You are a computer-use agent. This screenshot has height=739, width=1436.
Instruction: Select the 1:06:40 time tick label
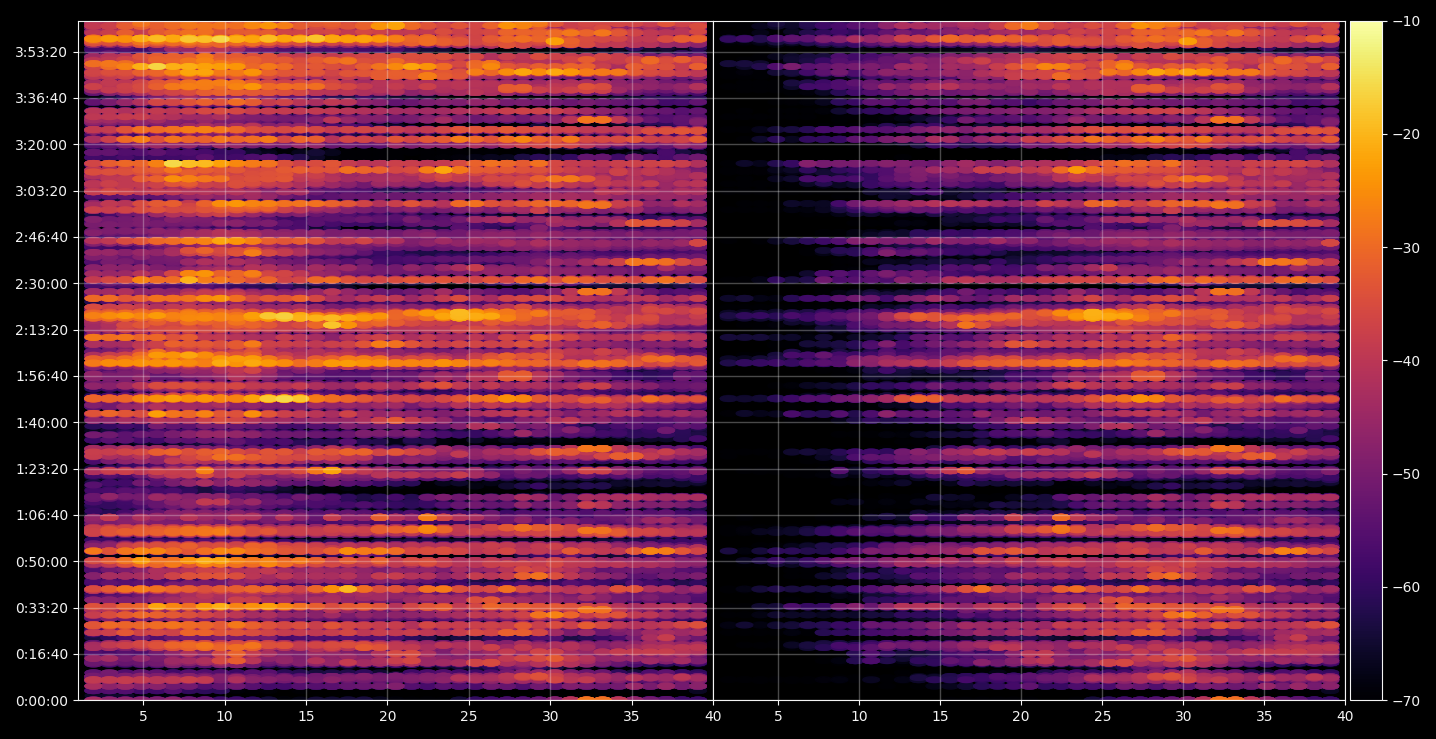click(x=41, y=515)
